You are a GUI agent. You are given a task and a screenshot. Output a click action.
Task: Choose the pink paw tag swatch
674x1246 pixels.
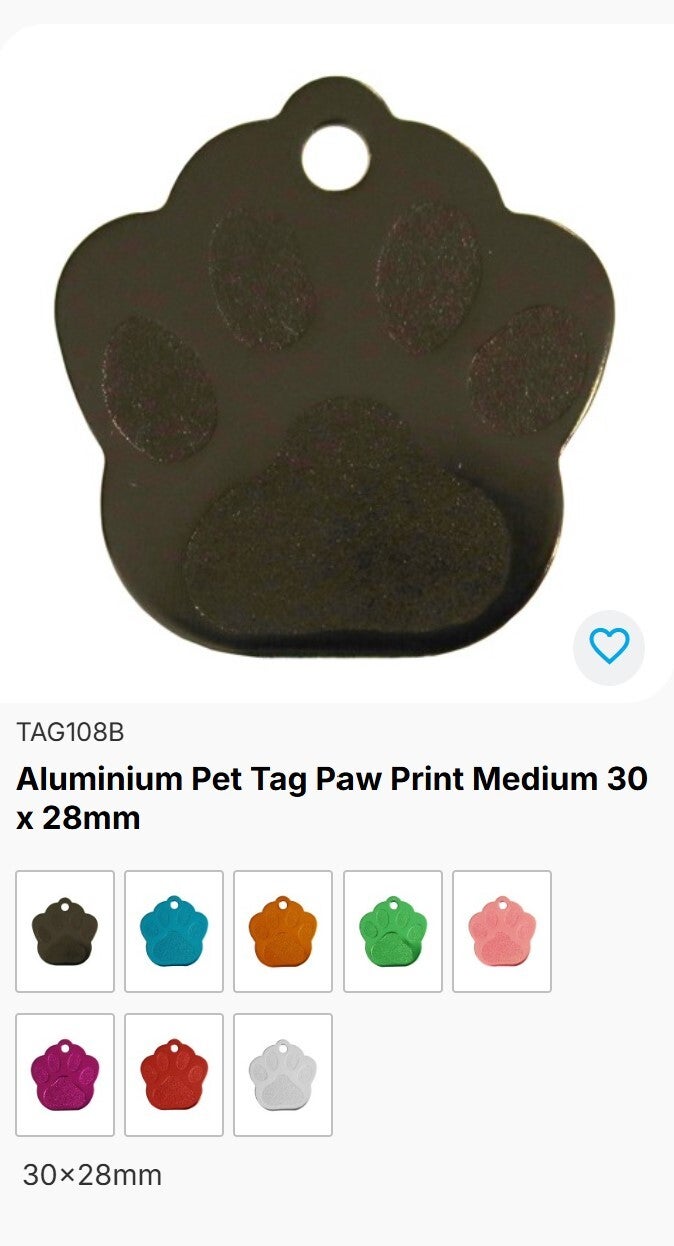(x=502, y=931)
